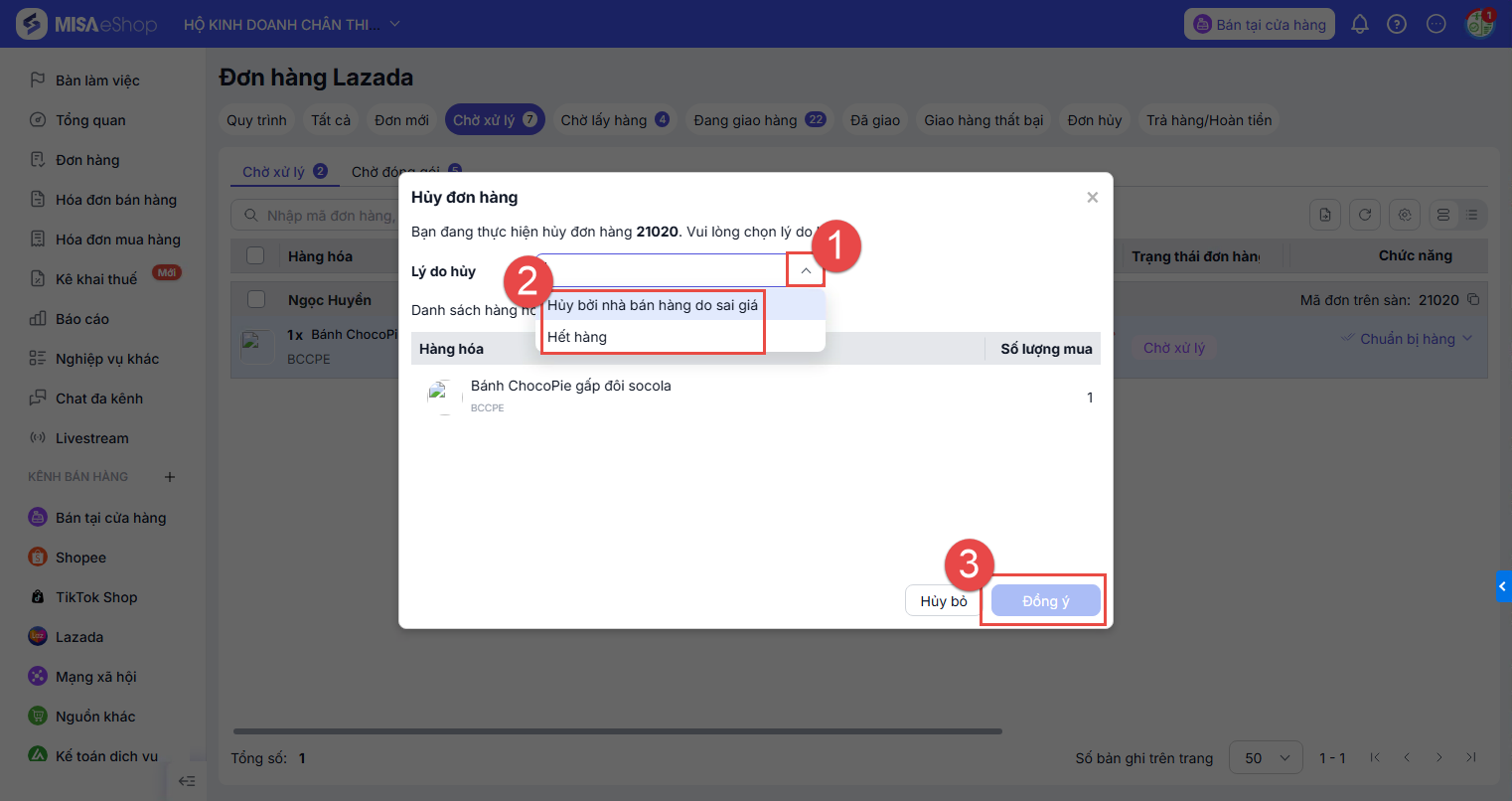Image resolution: width=1512 pixels, height=801 pixels.
Task: Go to the next page arrow
Action: (1438, 757)
